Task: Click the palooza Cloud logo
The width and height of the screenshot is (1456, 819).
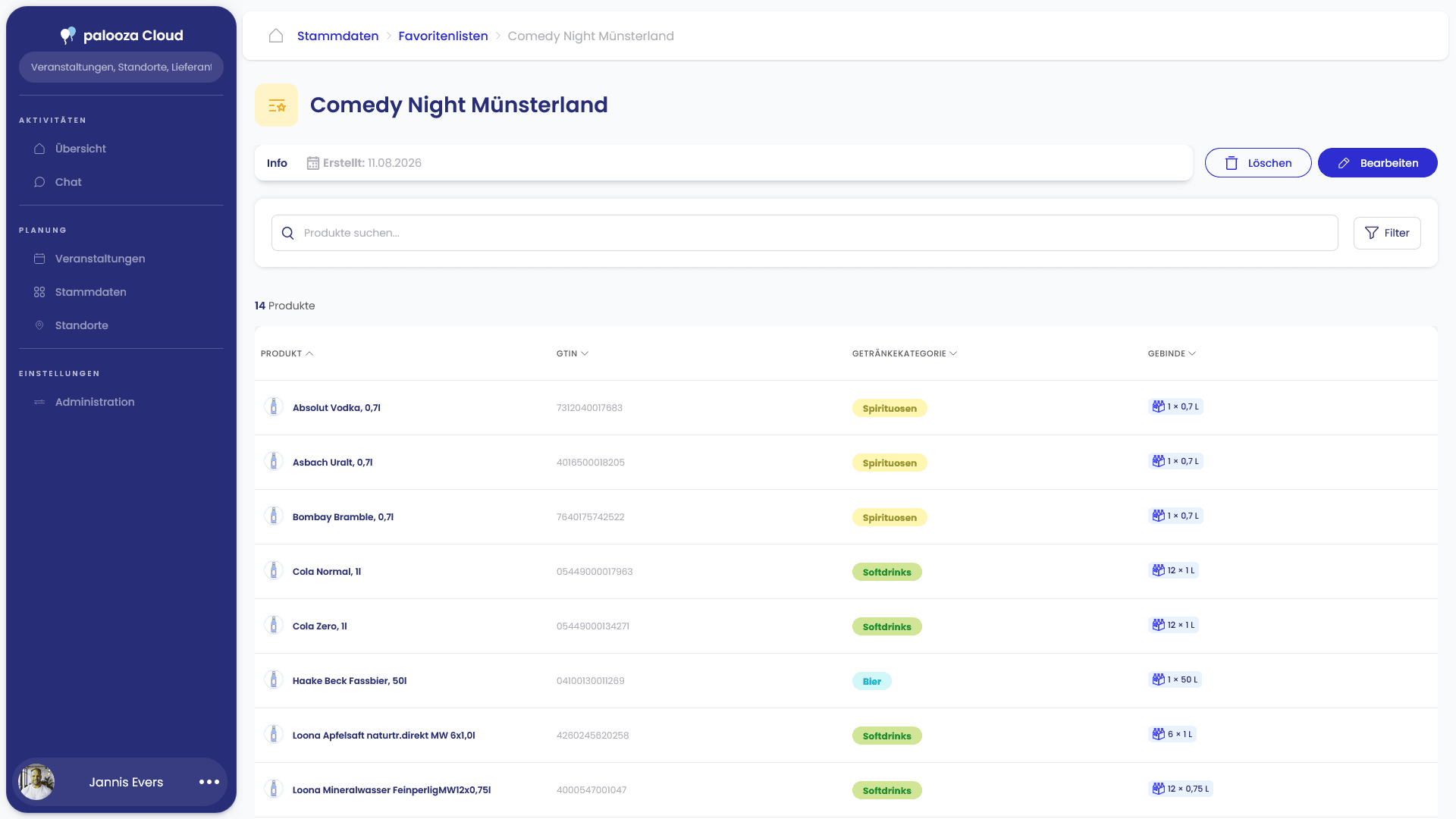Action: (121, 35)
